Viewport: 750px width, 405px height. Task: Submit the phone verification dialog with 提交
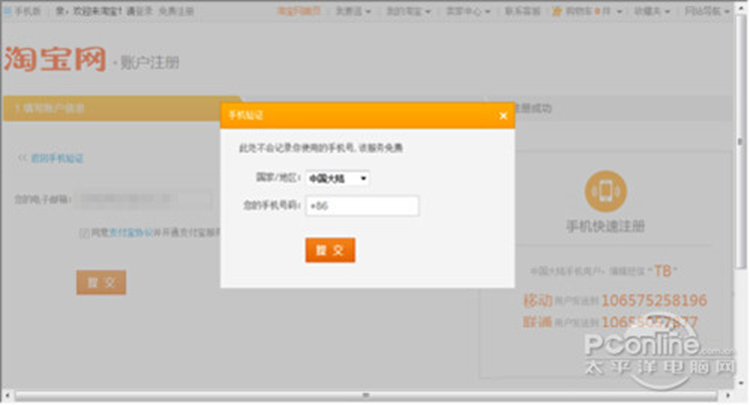(x=330, y=250)
